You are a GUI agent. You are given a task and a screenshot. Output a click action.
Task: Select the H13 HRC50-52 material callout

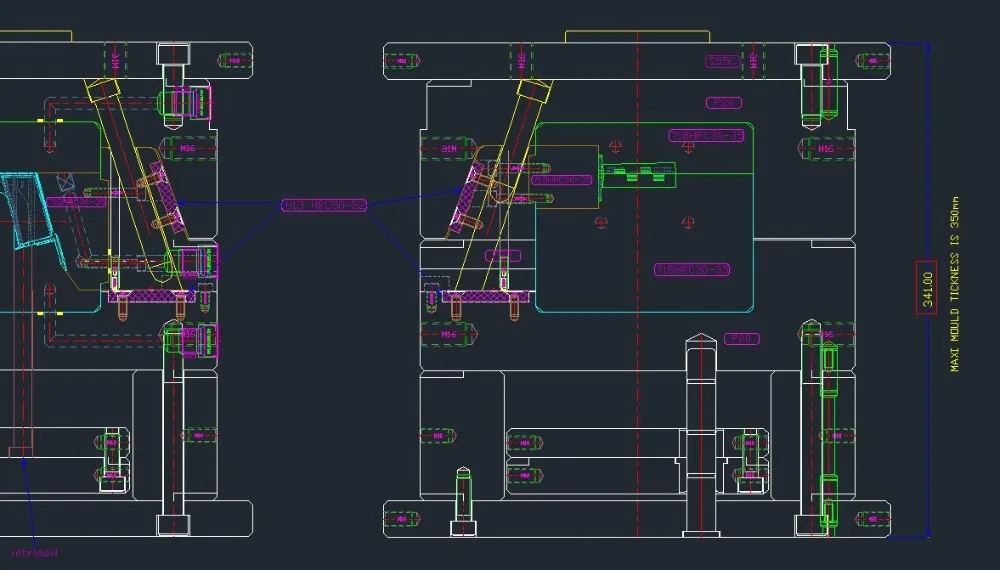tap(324, 206)
